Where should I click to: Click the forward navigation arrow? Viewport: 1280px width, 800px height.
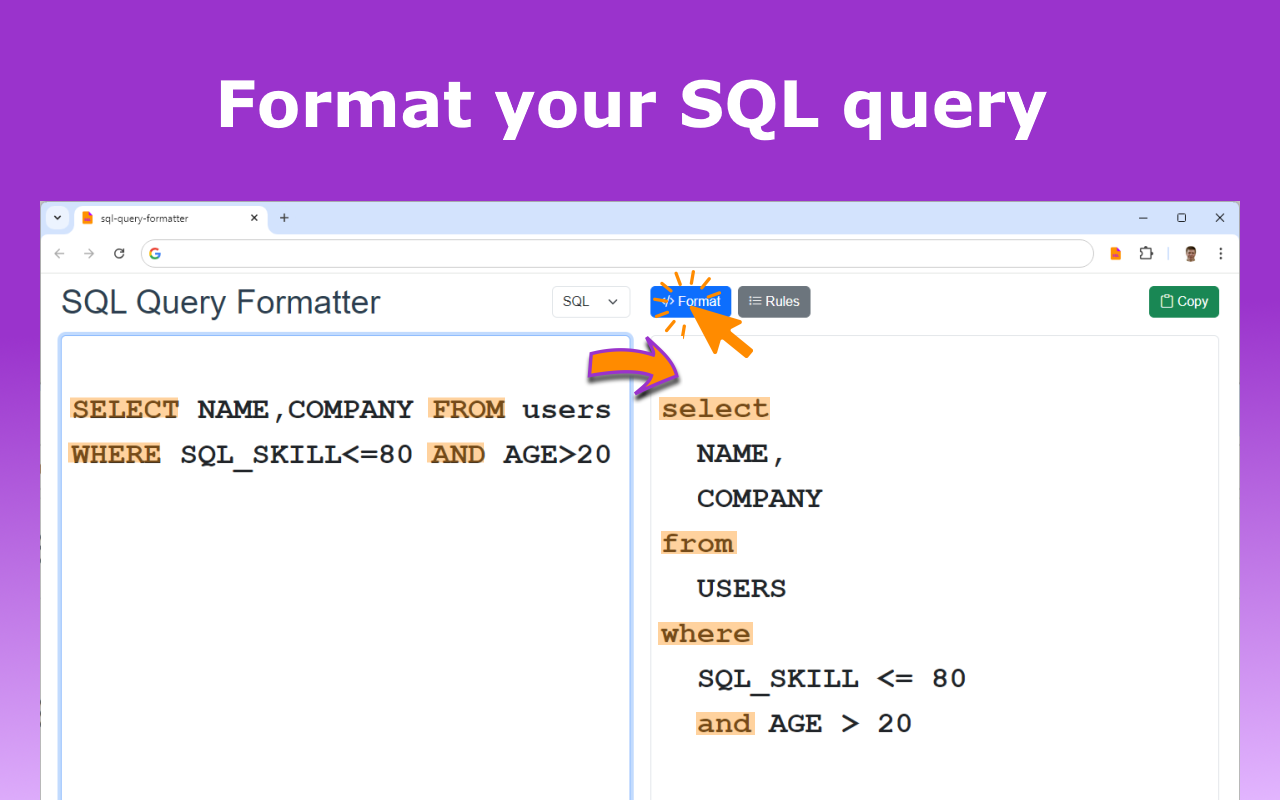(x=89, y=253)
